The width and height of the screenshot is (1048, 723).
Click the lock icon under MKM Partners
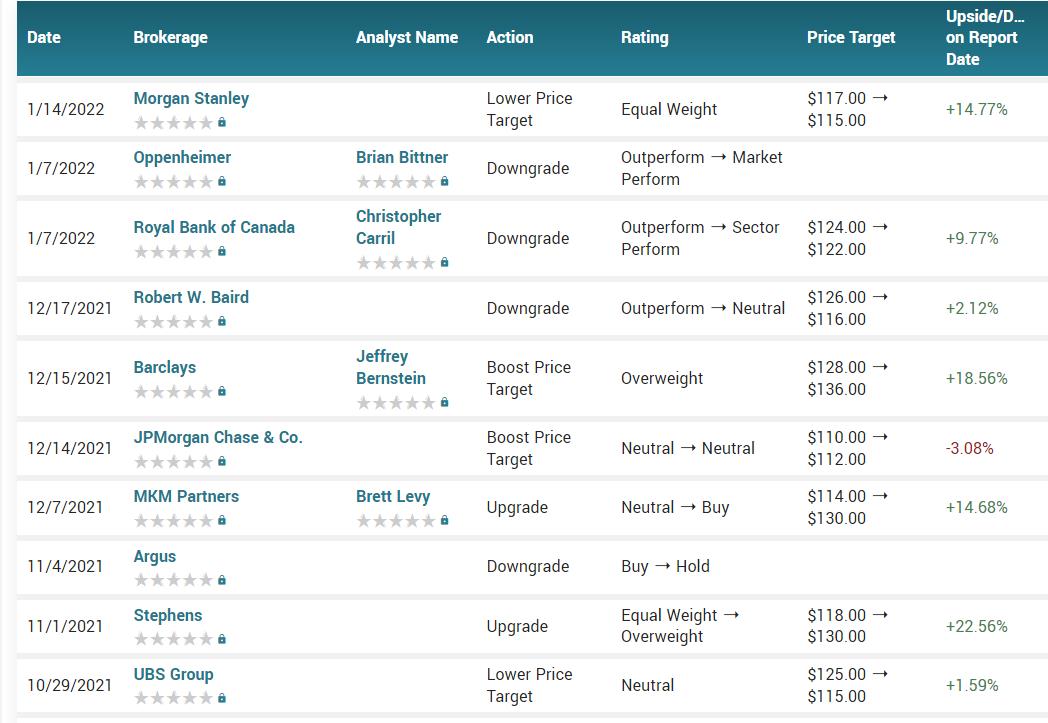point(222,520)
